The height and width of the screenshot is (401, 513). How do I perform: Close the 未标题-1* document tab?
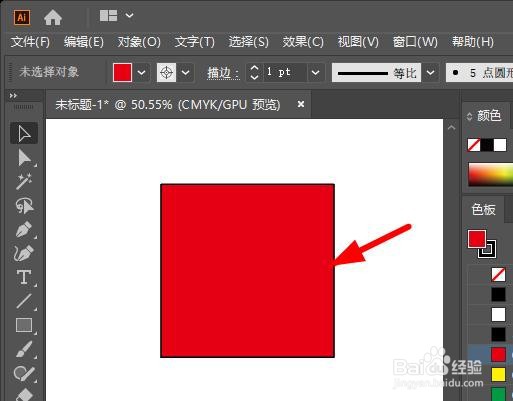click(x=301, y=104)
